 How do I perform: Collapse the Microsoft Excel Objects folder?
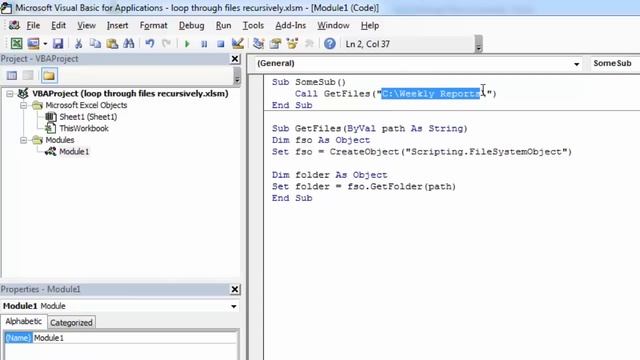click(24, 105)
